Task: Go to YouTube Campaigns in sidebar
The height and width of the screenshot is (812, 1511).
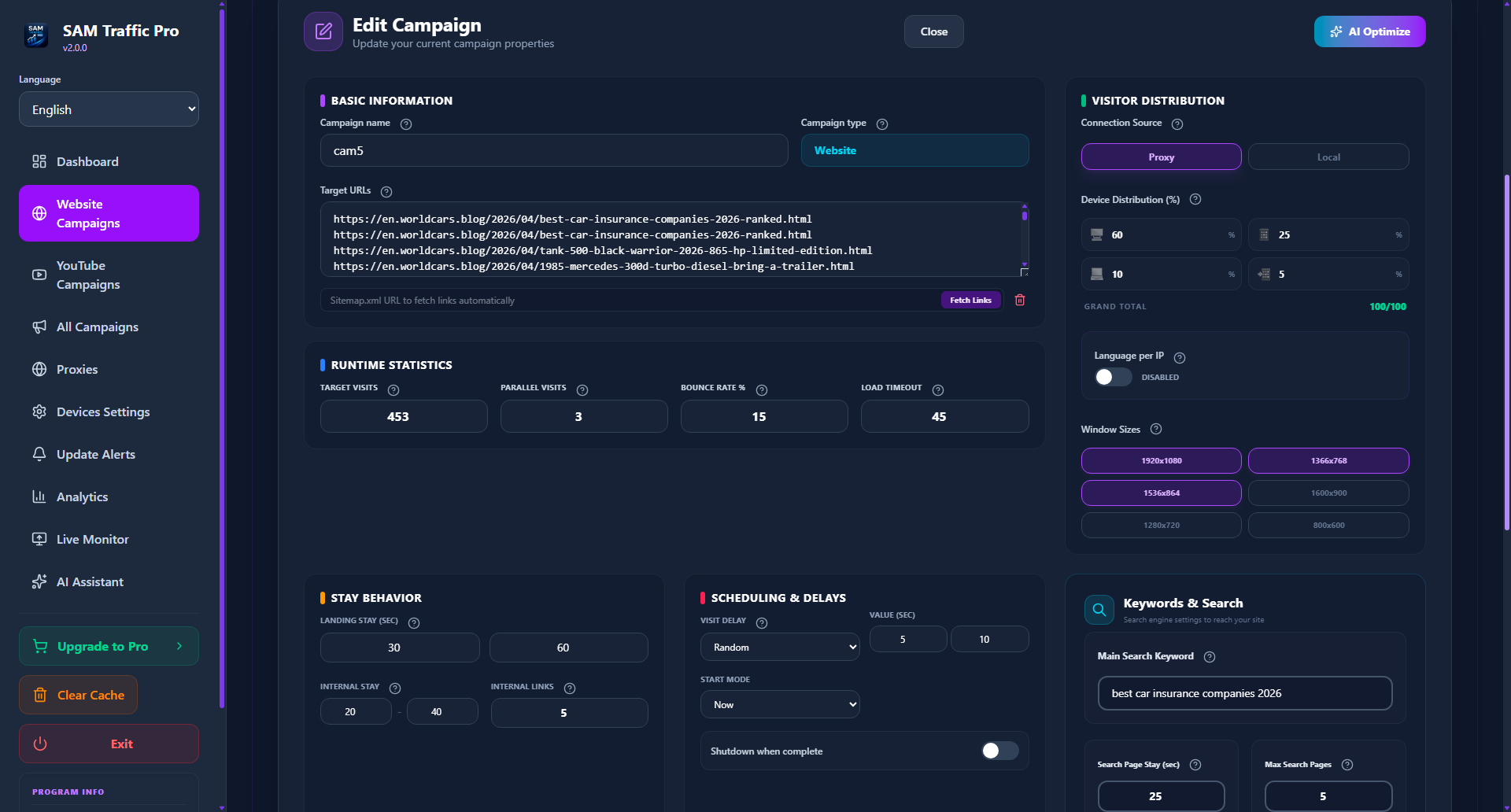Action: 109,275
